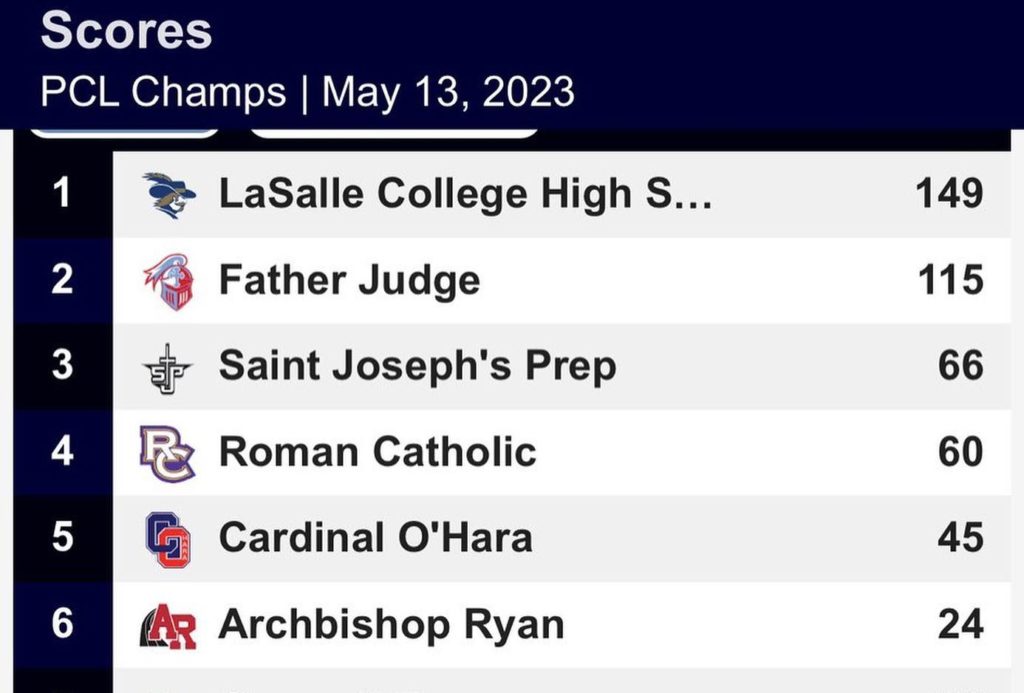Viewport: 1024px width, 693px height.
Task: Click the score 66 for Saint Joseph's
Action: click(960, 367)
